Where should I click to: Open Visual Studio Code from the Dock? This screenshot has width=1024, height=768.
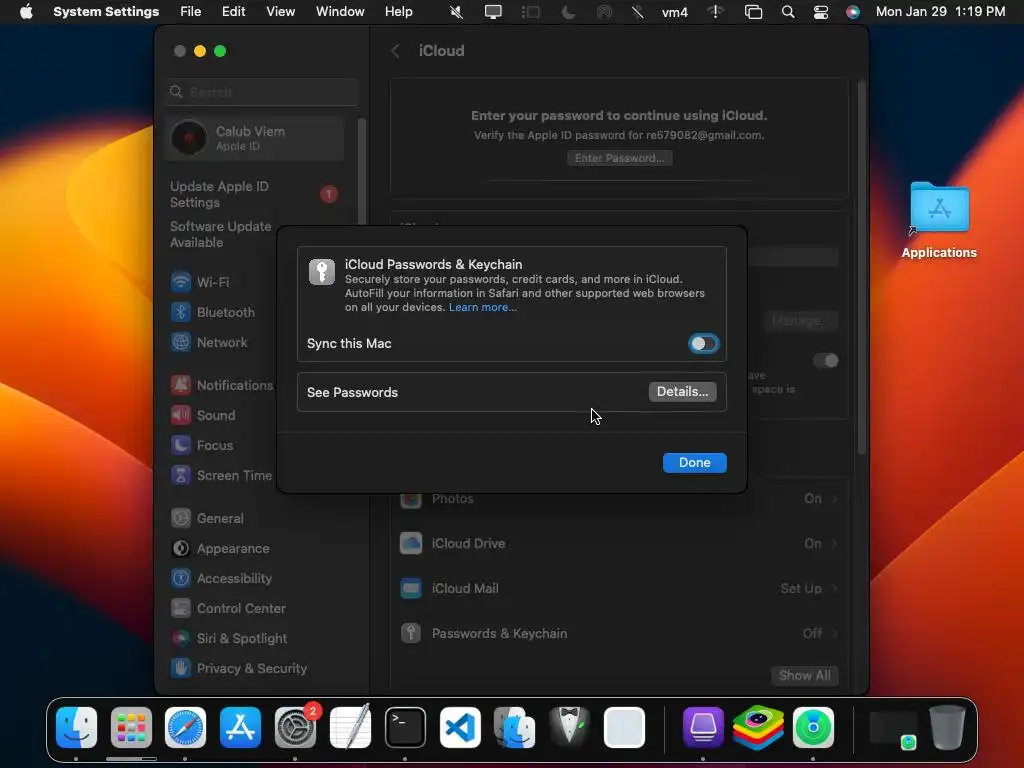pyautogui.click(x=460, y=728)
